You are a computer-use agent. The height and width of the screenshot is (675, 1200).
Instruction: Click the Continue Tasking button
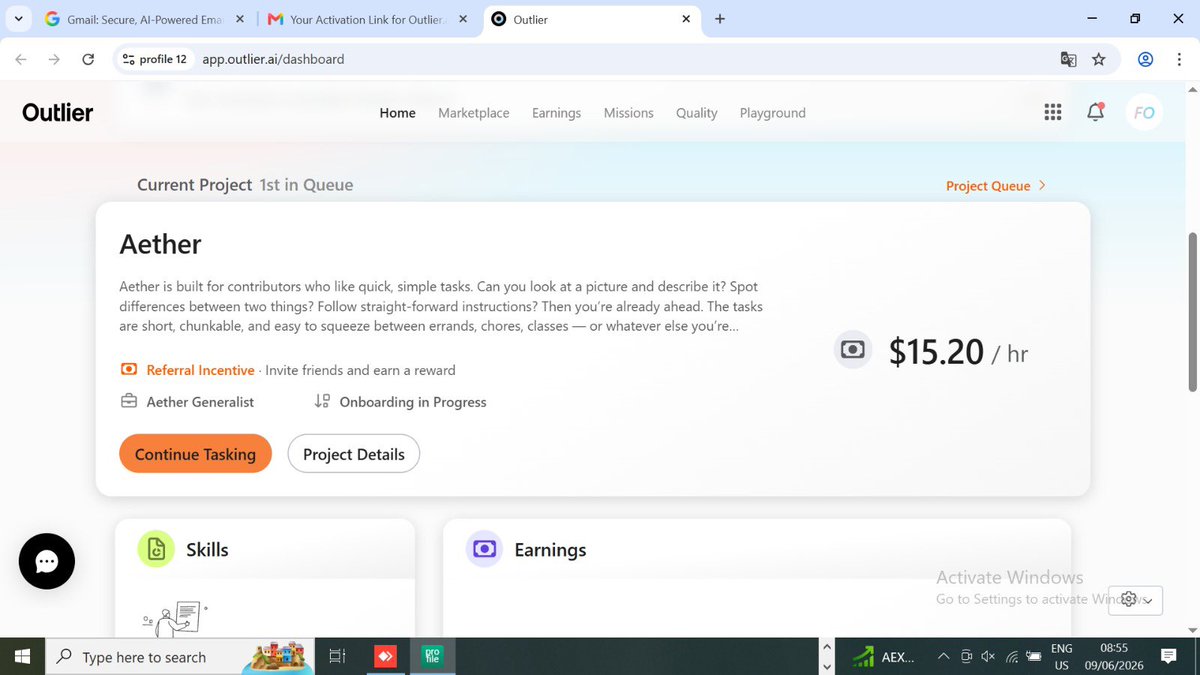point(195,454)
